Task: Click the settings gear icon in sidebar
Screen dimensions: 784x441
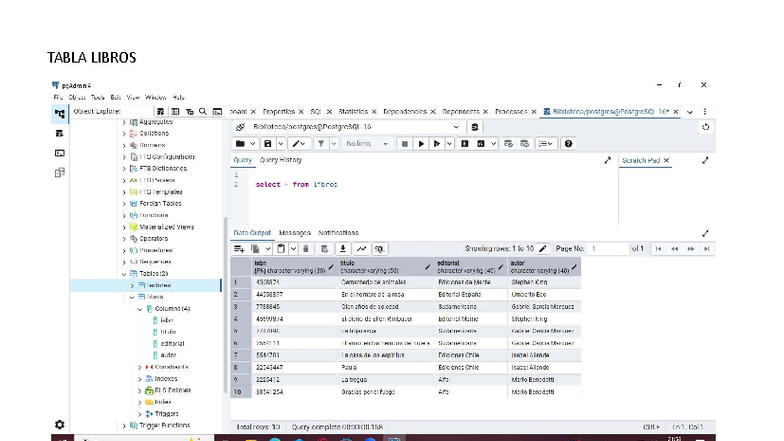Action: tap(60, 424)
